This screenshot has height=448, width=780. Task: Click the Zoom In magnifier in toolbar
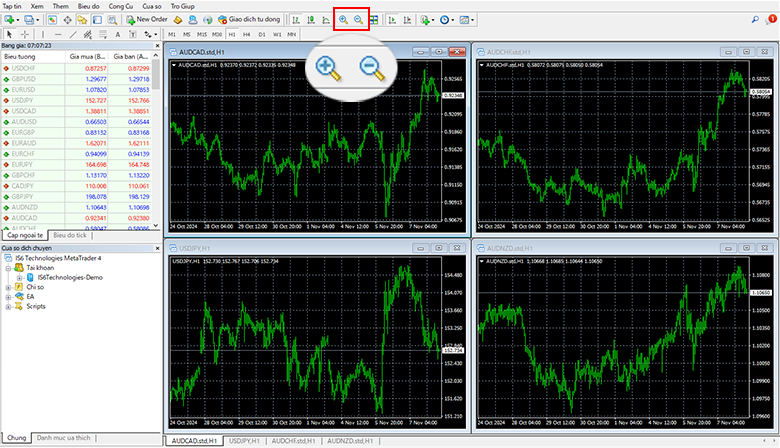(343, 20)
